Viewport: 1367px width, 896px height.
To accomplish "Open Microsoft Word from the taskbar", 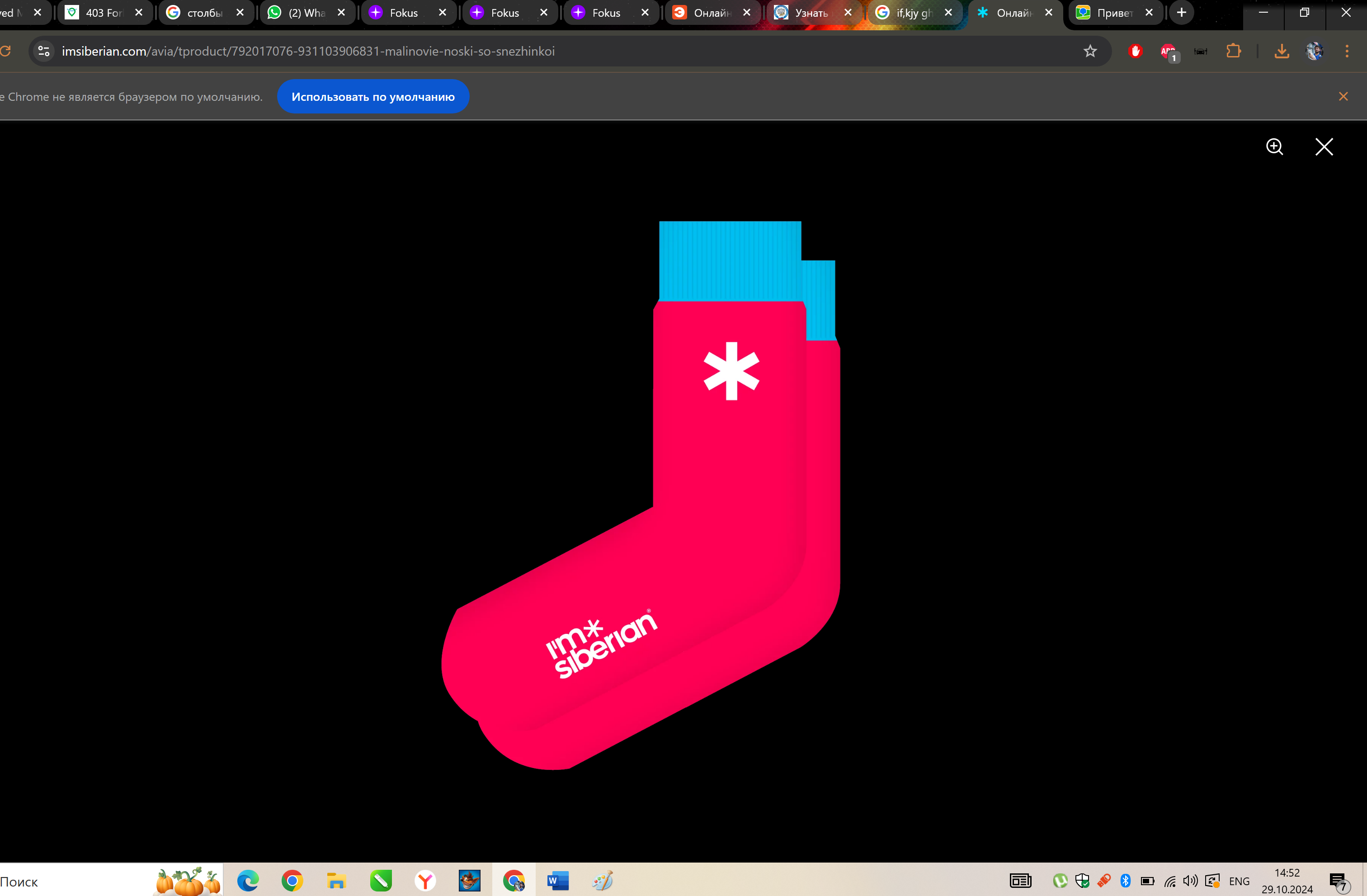I will click(558, 881).
